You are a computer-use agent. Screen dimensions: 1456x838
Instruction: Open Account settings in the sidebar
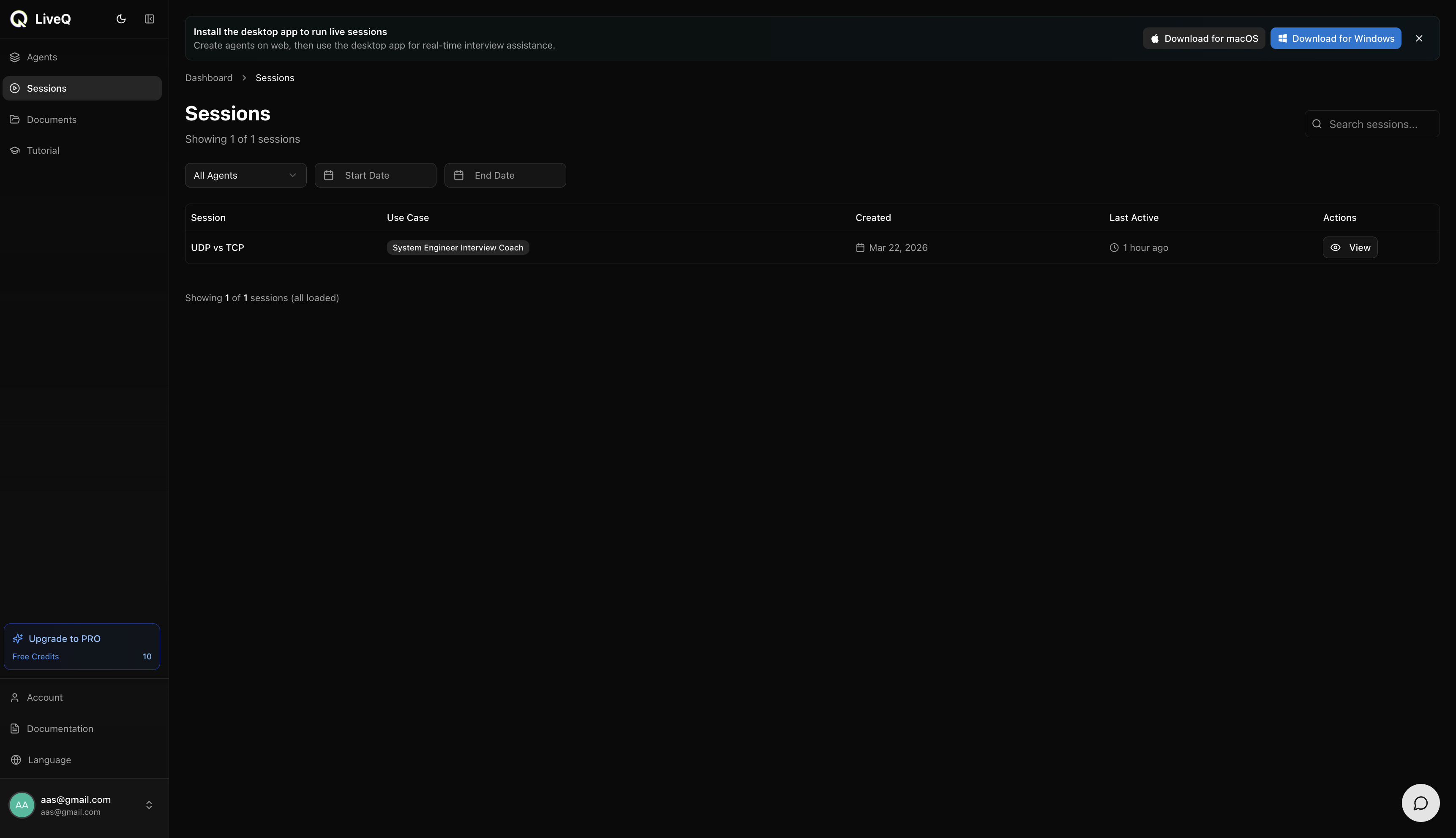tap(44, 698)
